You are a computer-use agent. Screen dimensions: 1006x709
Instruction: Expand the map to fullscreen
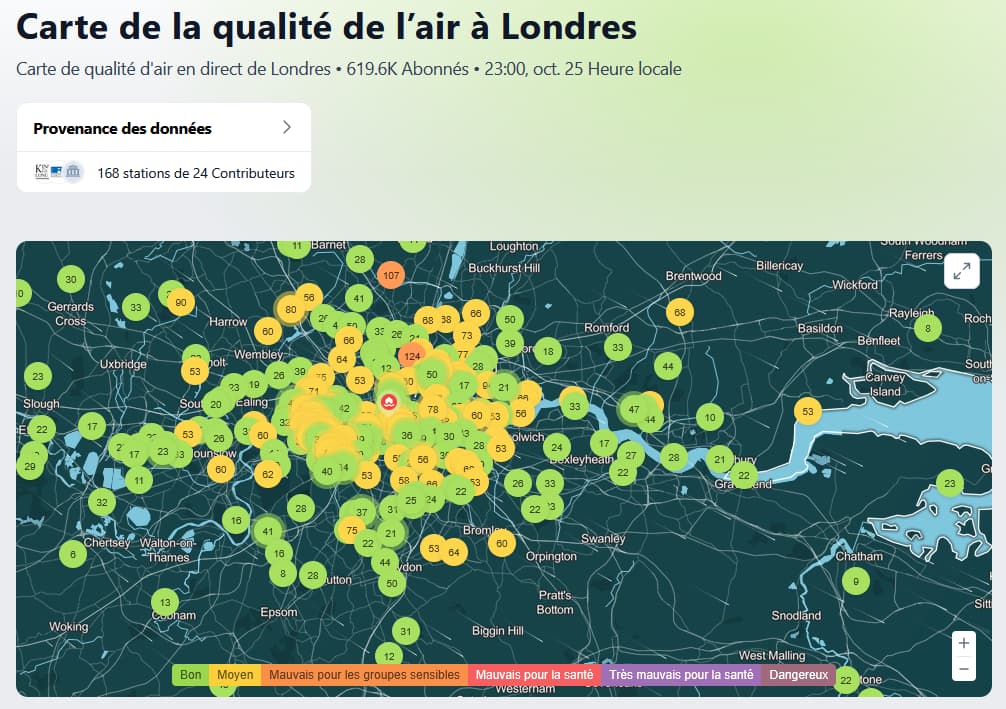click(962, 271)
